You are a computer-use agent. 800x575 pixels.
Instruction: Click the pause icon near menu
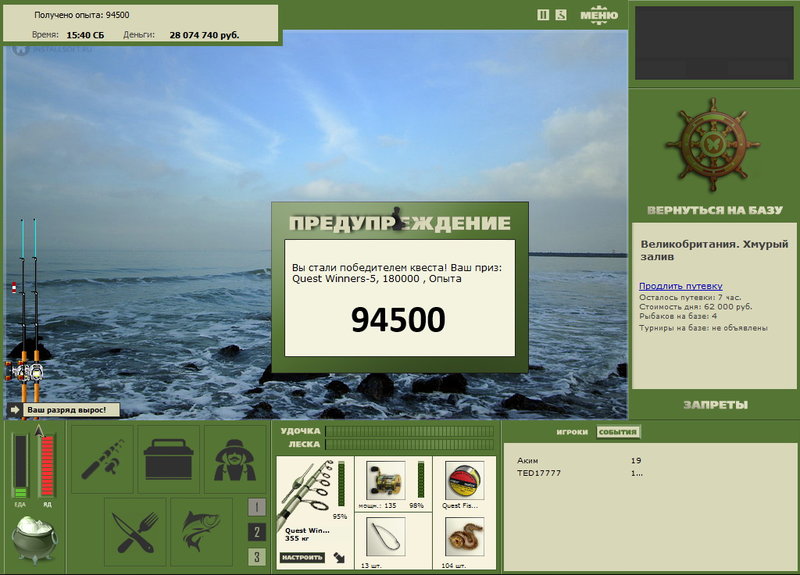[x=543, y=15]
